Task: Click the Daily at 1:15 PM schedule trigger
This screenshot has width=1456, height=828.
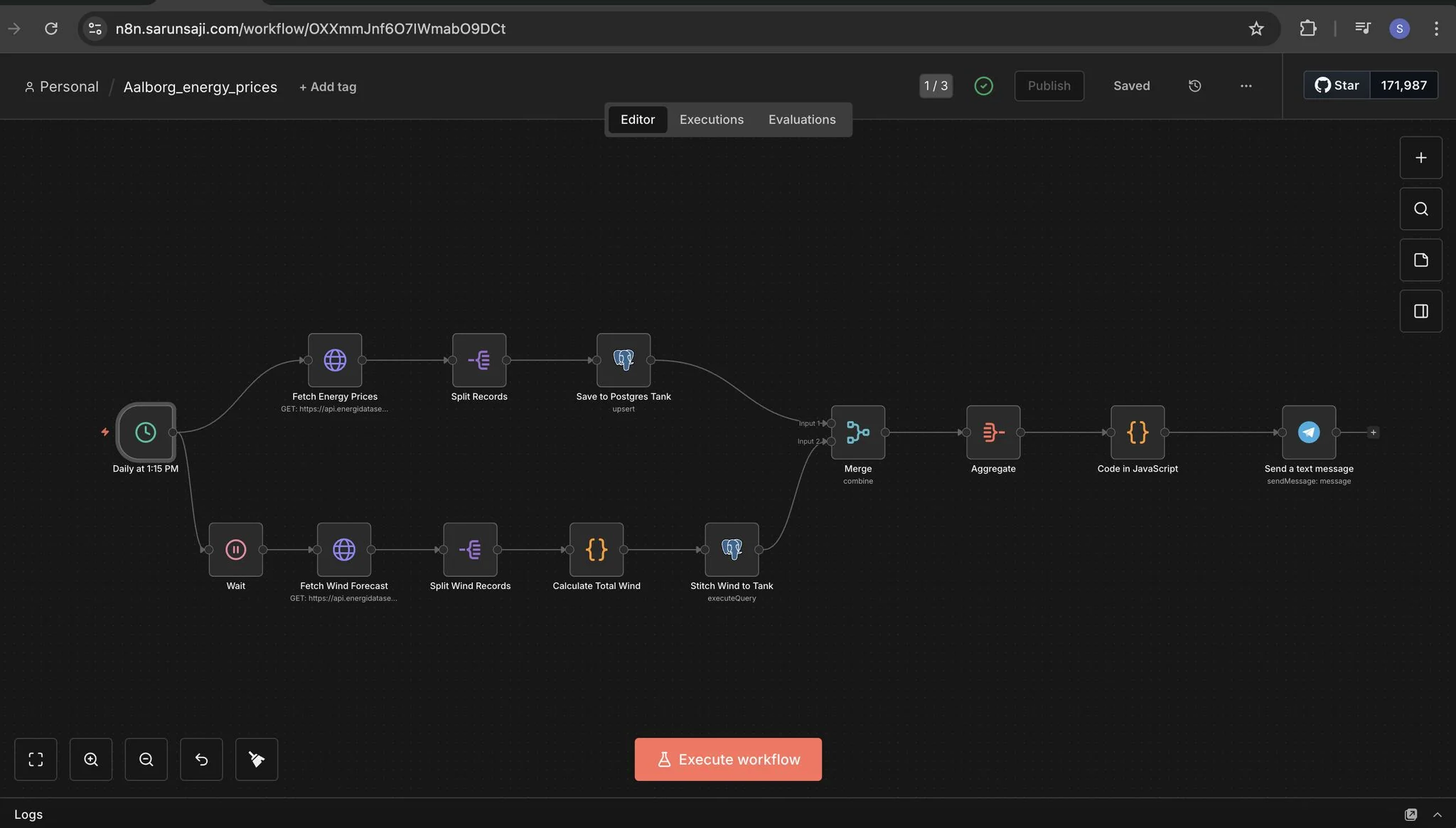Action: click(146, 432)
